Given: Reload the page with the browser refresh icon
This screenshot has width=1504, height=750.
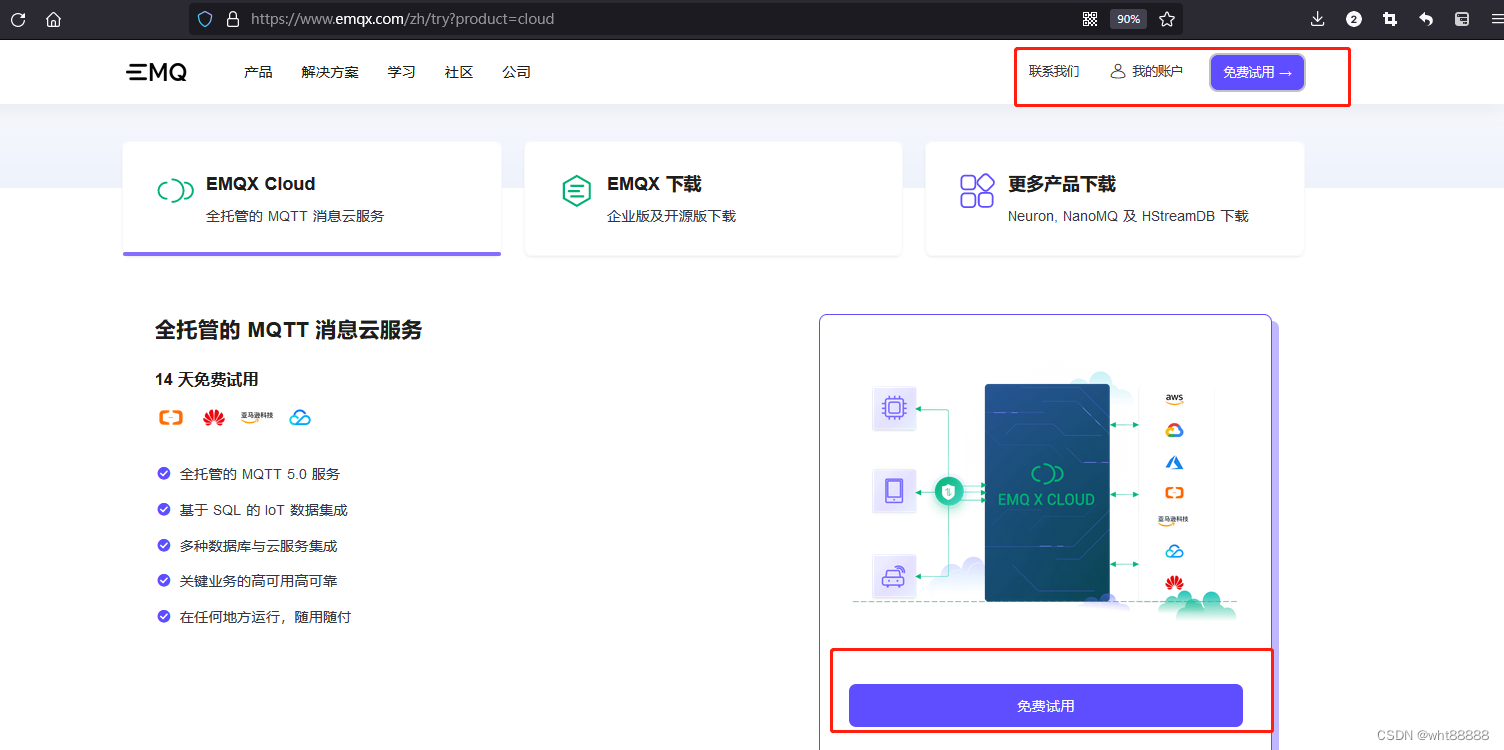Looking at the screenshot, I should tap(17, 19).
